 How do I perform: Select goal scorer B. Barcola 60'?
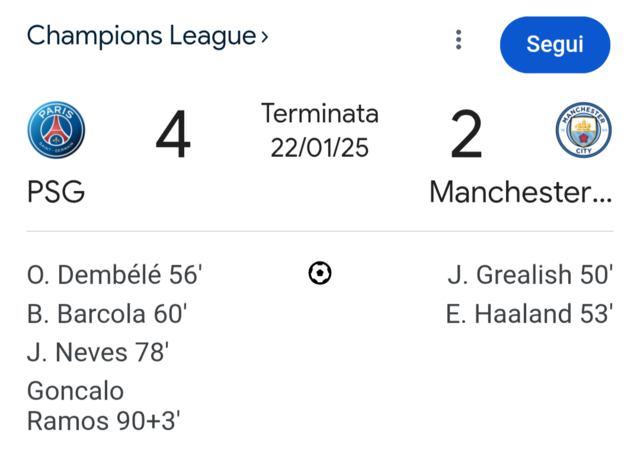coord(107,313)
